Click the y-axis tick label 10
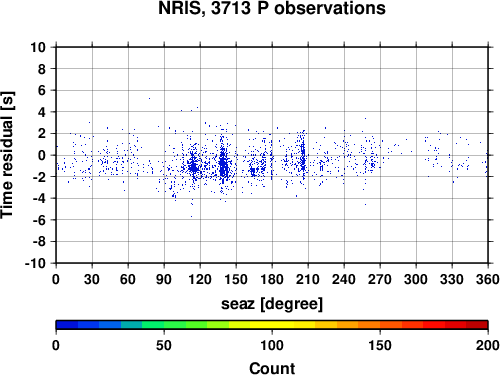This screenshot has height=375, width=500. [38, 47]
